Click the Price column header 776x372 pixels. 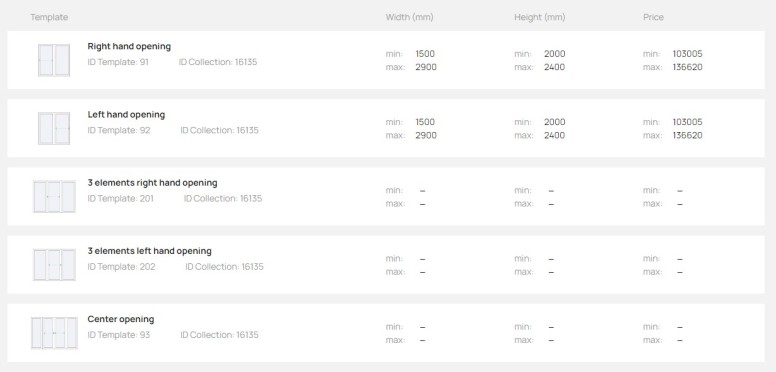(x=653, y=17)
